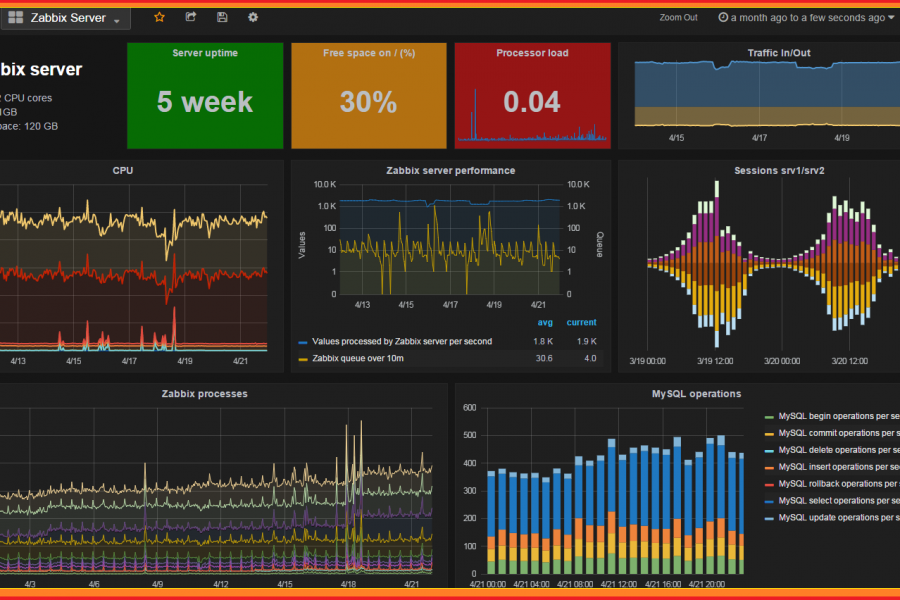Toggle MySQL begin operations legend entry
The image size is (900, 600).
839,416
